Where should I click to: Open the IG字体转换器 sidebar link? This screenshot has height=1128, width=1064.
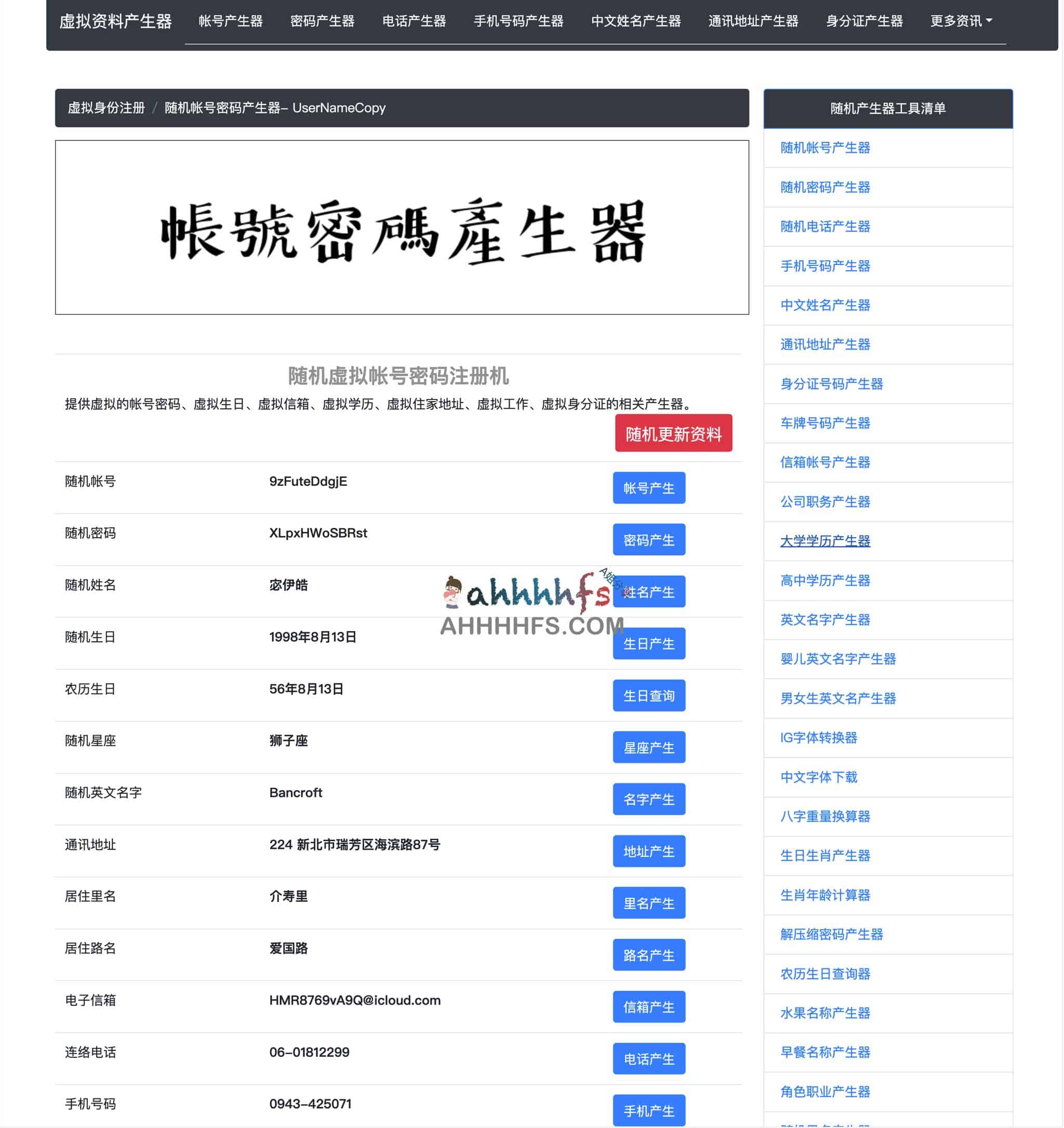(x=818, y=738)
